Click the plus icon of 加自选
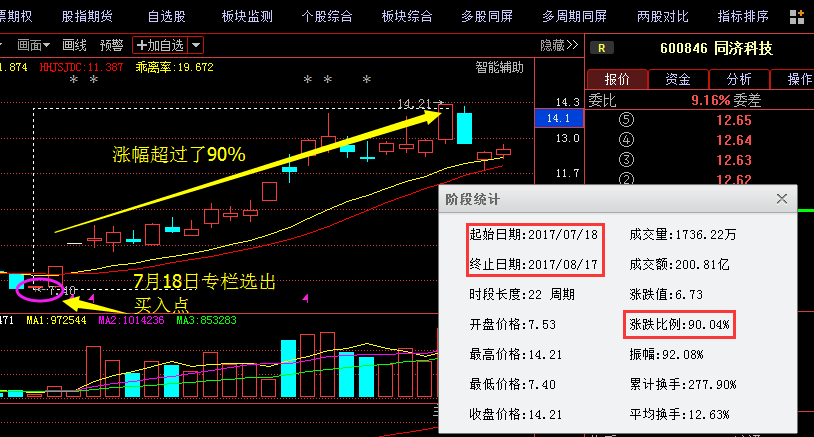 142,45
